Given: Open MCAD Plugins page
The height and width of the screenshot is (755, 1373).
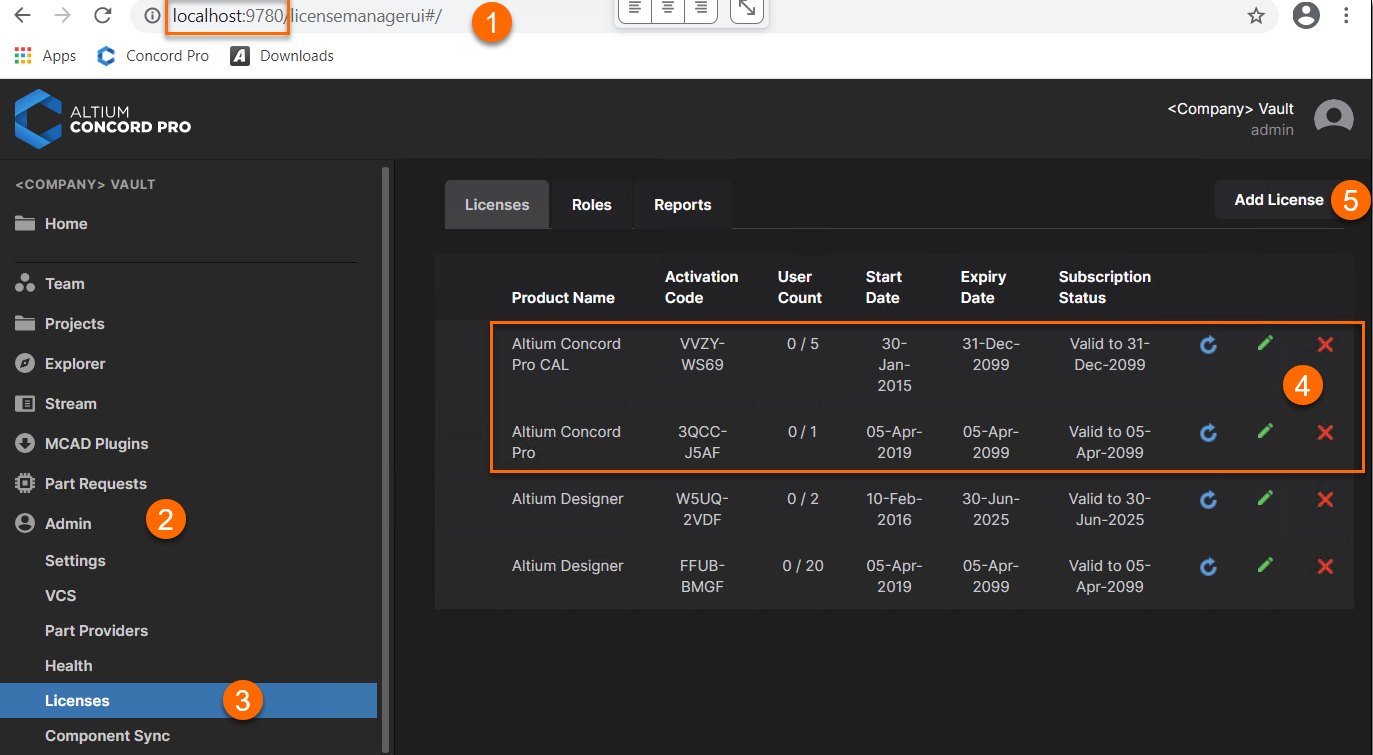Looking at the screenshot, I should [96, 444].
